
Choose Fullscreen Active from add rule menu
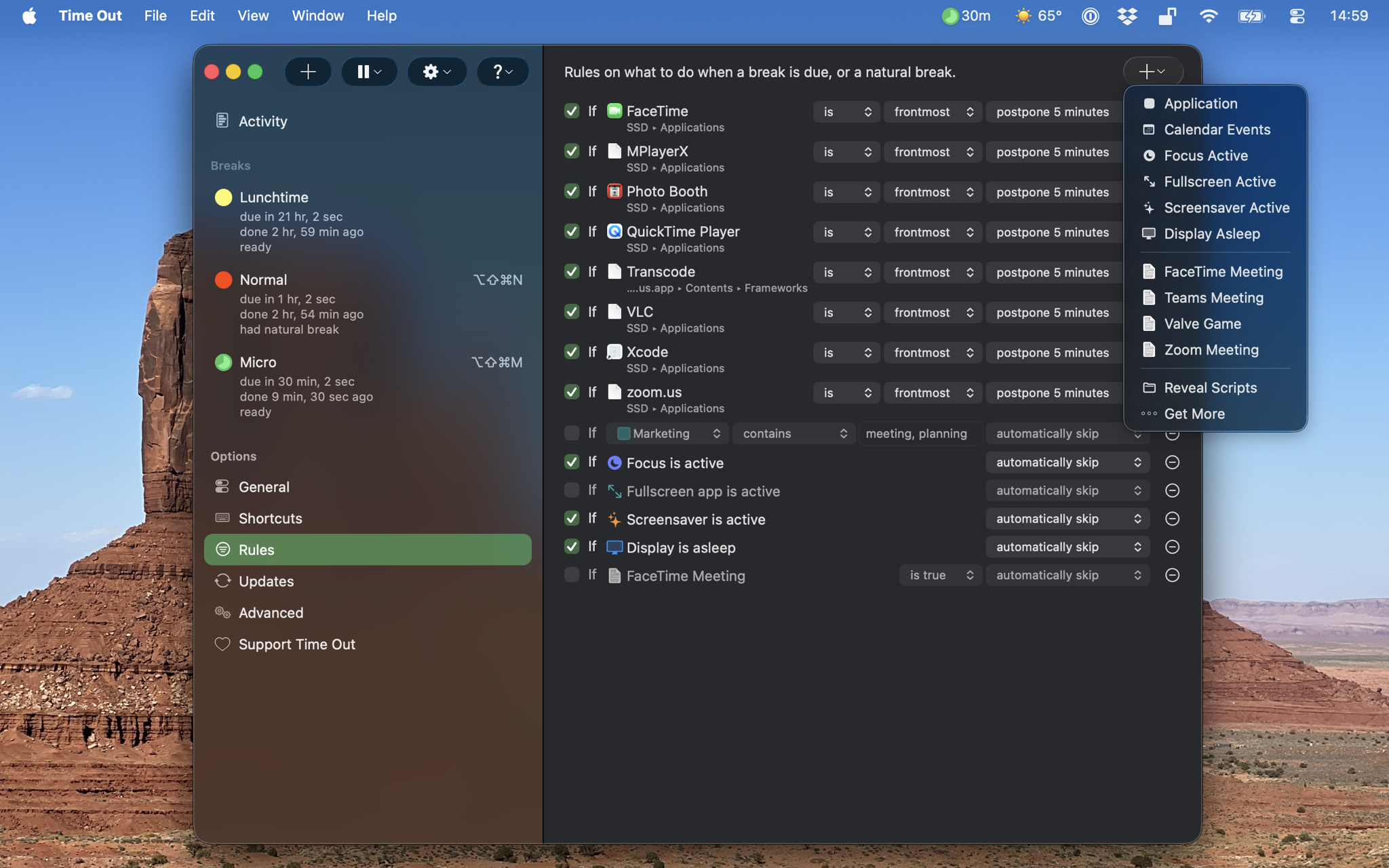point(1215,182)
